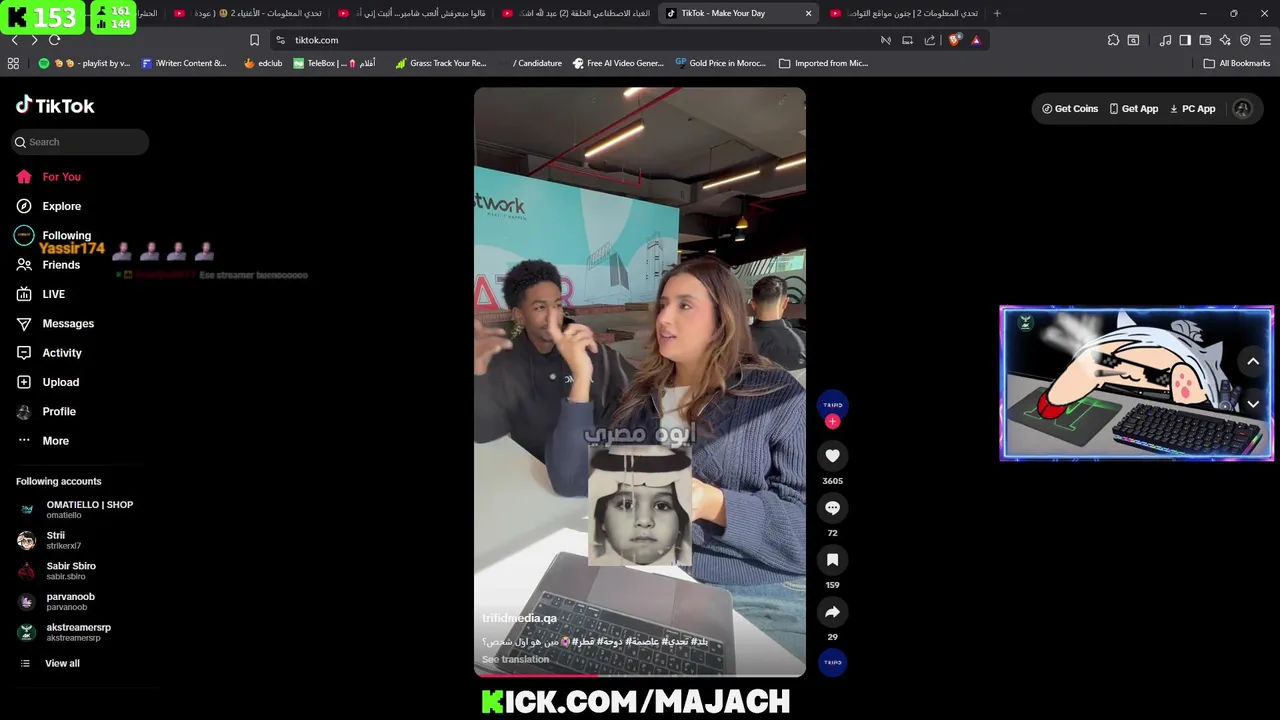The image size is (1280, 720).
Task: Click See translation under caption
Action: point(515,659)
